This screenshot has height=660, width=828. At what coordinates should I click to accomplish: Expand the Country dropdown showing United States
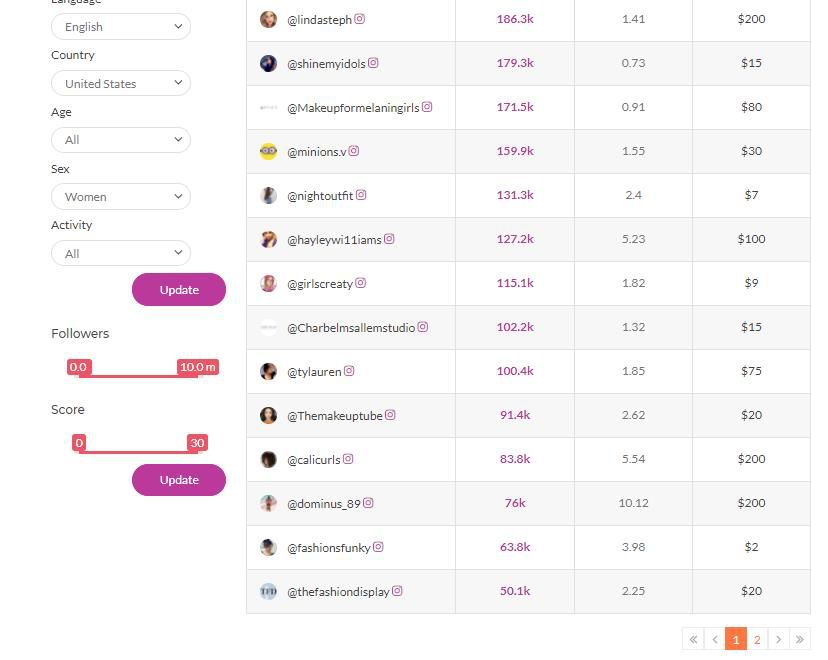point(121,83)
